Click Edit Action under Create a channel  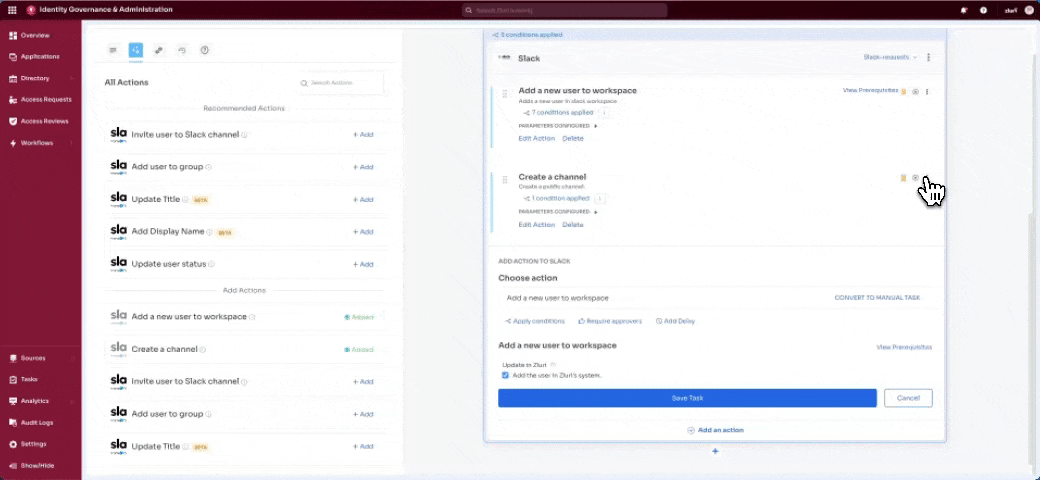[537, 225]
